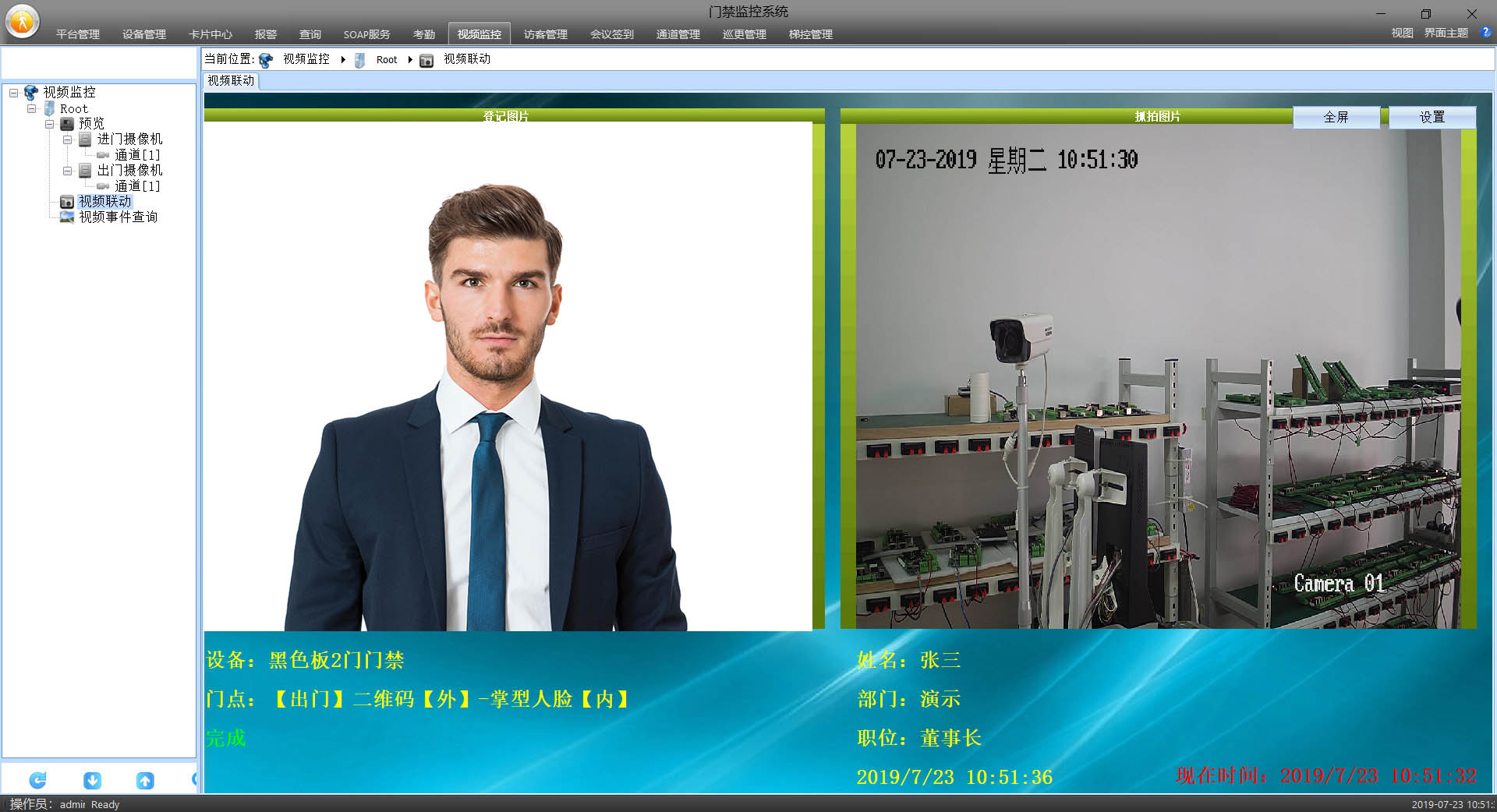
Task: Collapse the Root tree node
Action: tap(31, 108)
